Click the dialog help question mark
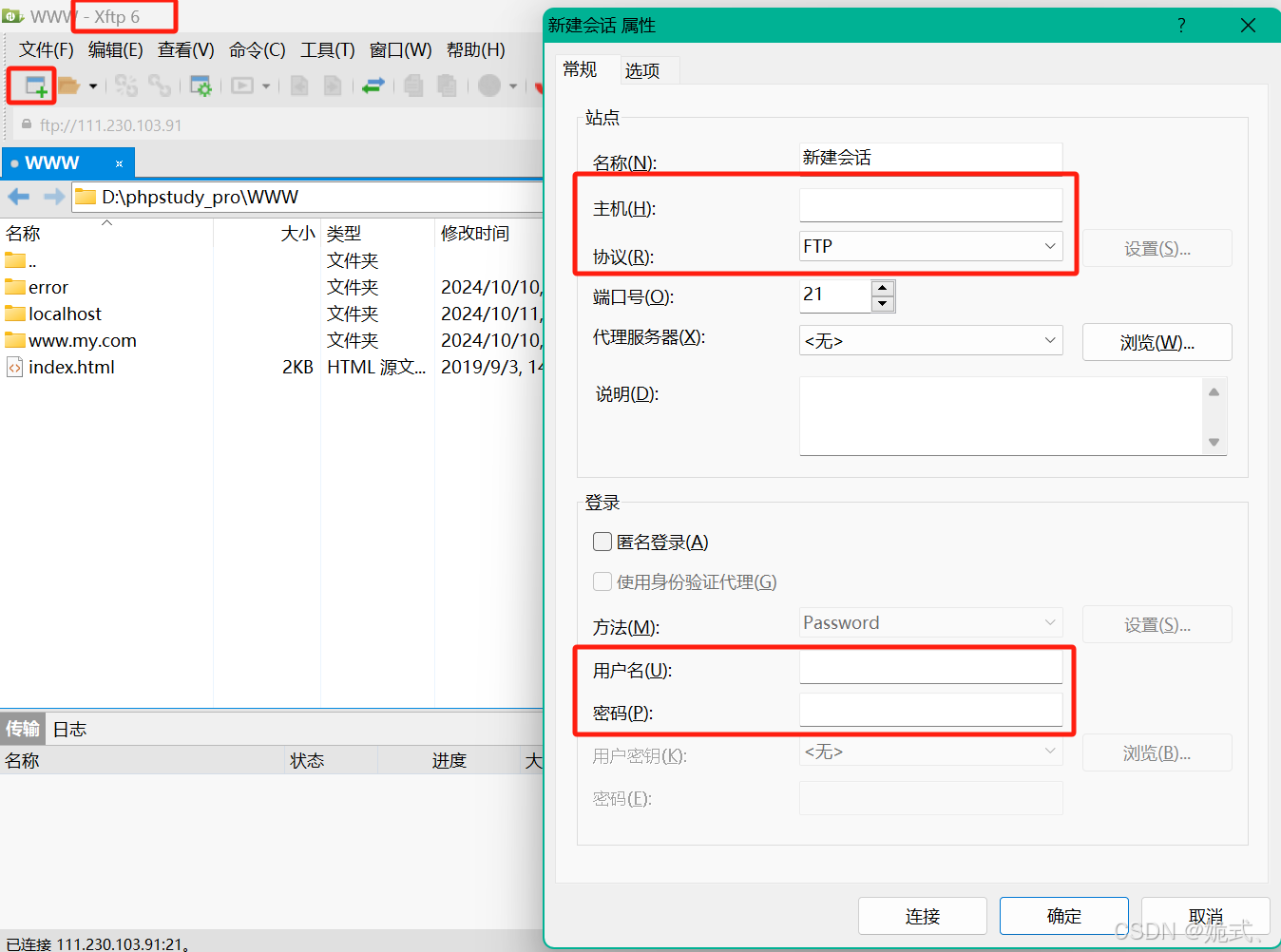The width and height of the screenshot is (1281, 952). tap(1181, 26)
